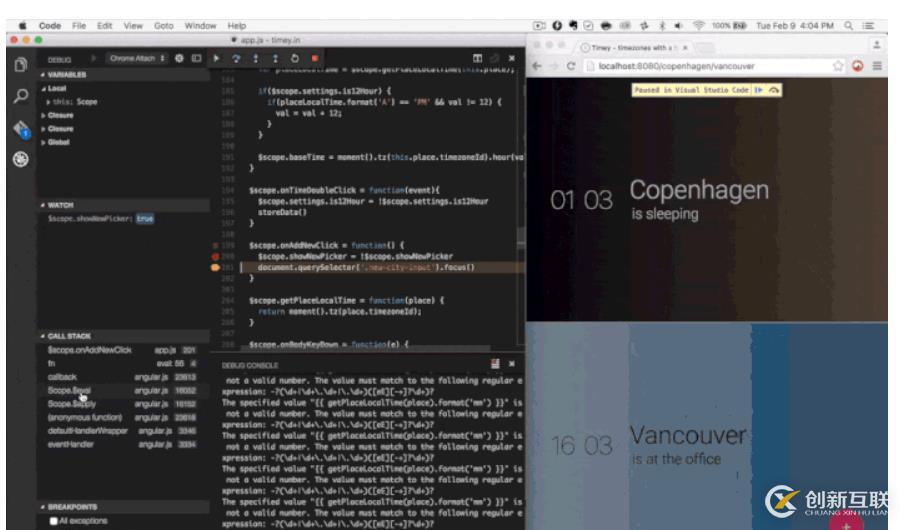
Task: Bookmark page with star icon
Action: [x=838, y=66]
